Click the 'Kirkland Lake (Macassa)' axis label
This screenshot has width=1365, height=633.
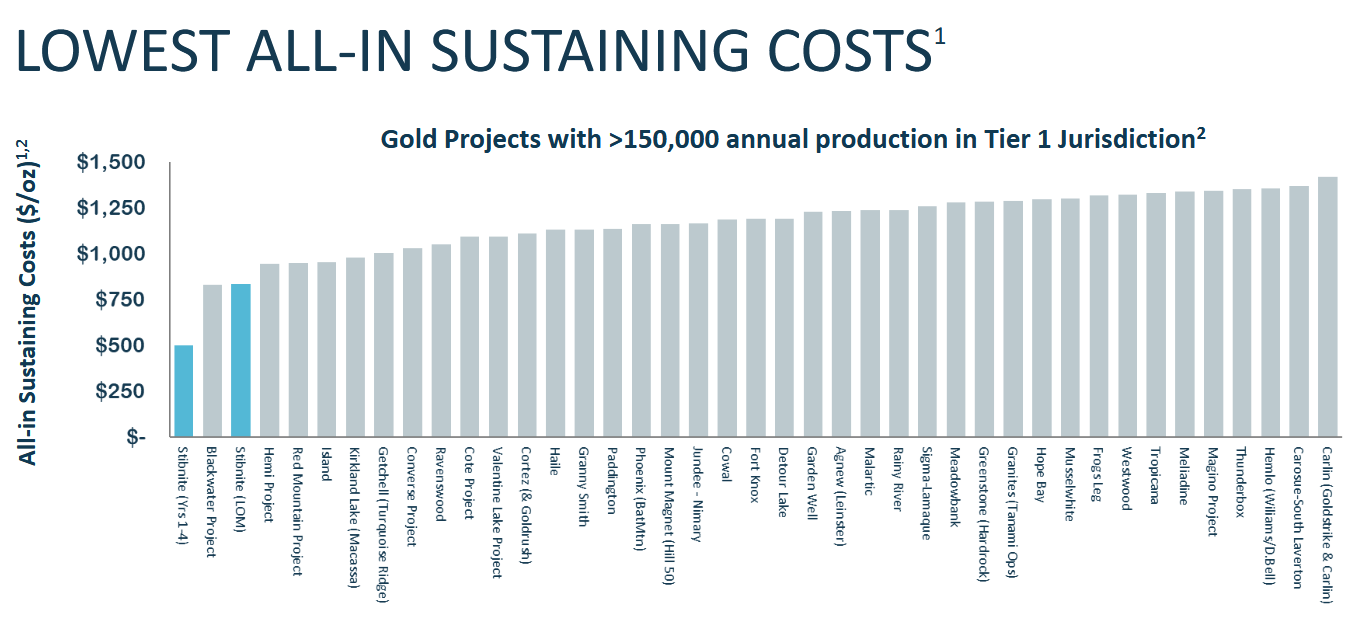click(x=355, y=516)
